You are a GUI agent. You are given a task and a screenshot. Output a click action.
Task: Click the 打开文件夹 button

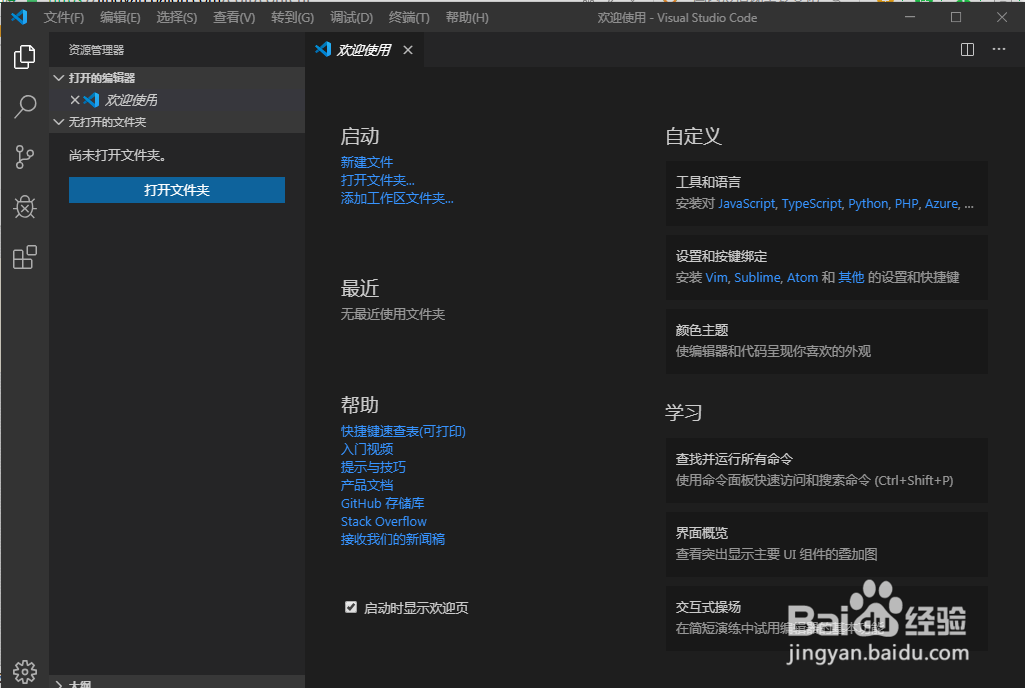click(x=176, y=190)
